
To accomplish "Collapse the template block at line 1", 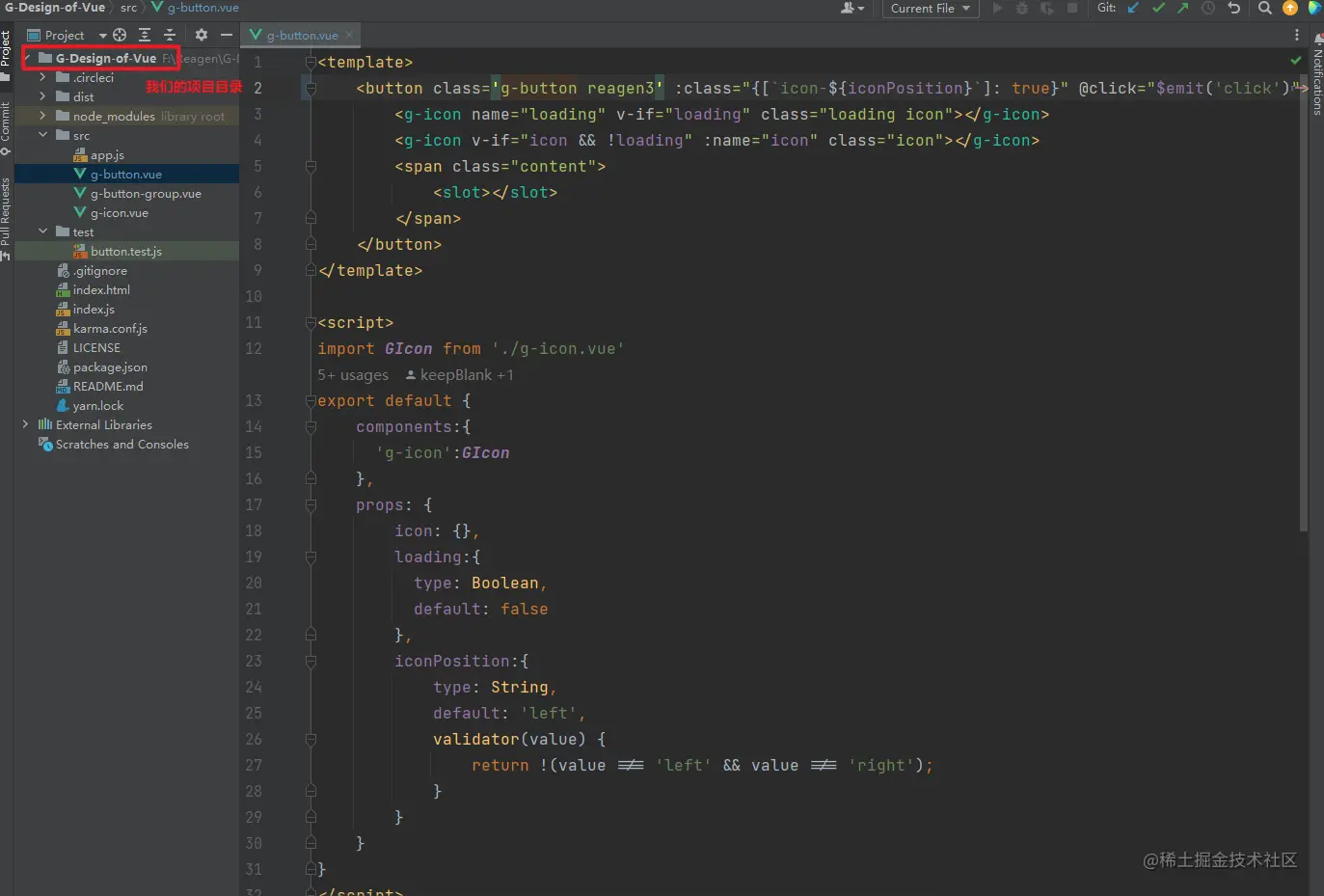I will 311,62.
